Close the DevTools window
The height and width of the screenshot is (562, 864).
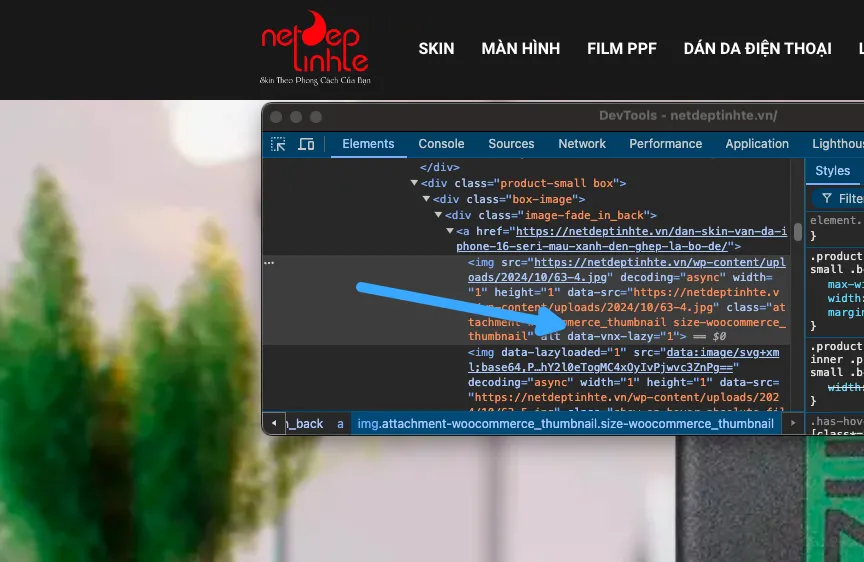(x=276, y=117)
